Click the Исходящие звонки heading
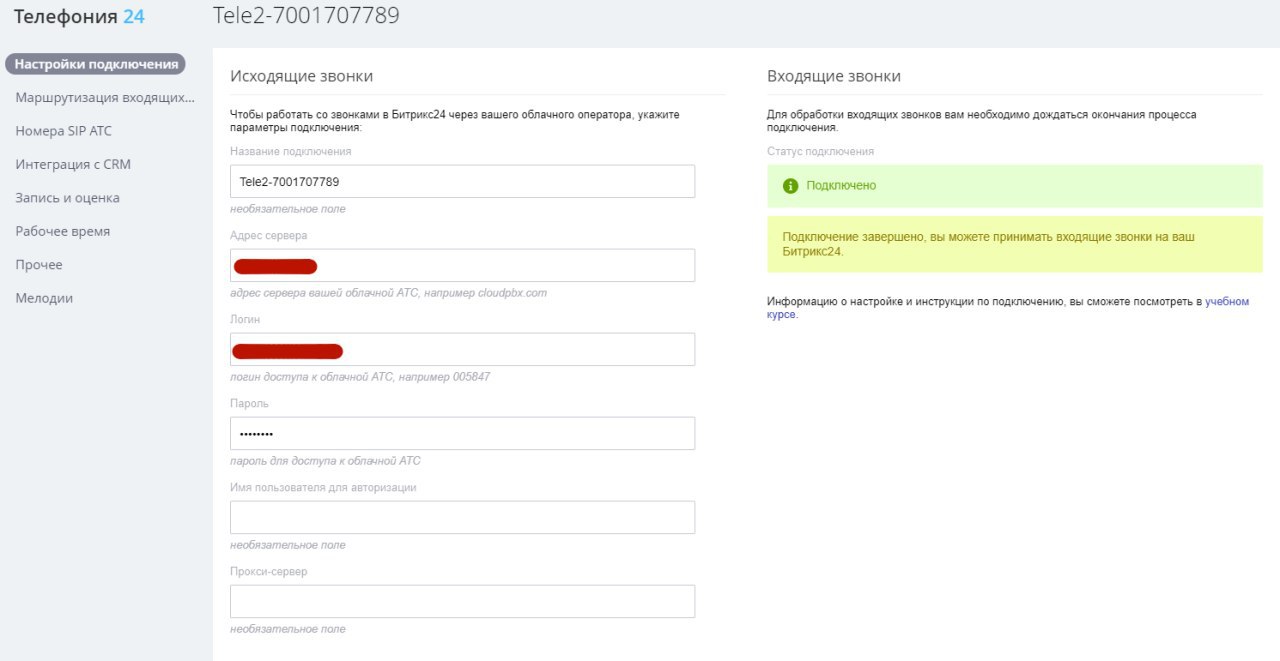This screenshot has height=661, width=1280. click(x=301, y=76)
